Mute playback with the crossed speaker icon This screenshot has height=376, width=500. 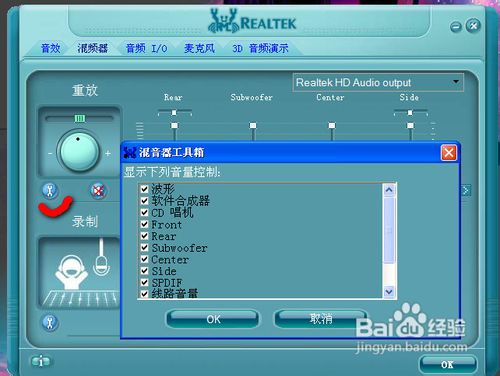(98, 191)
